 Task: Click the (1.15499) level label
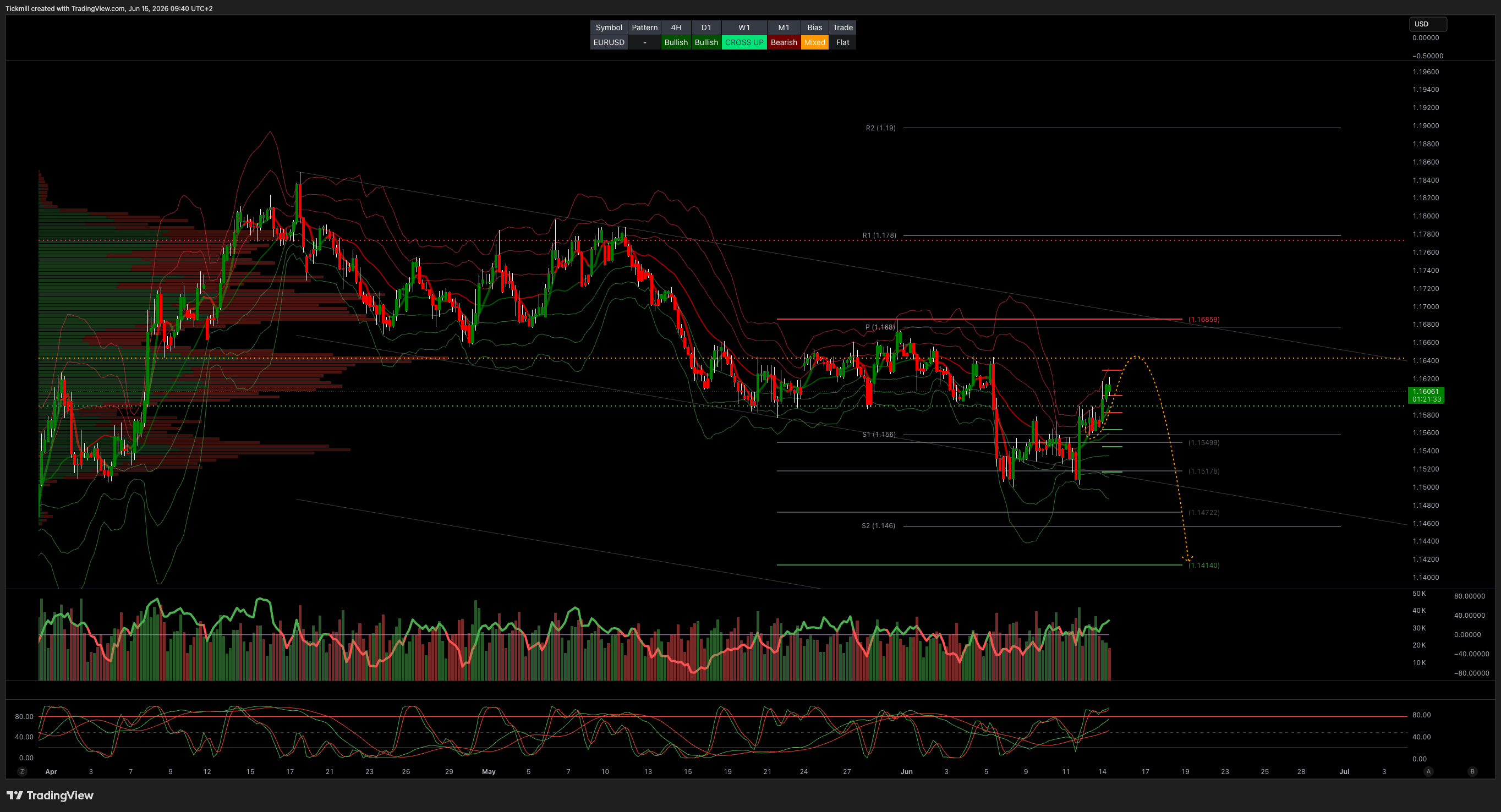[1204, 443]
